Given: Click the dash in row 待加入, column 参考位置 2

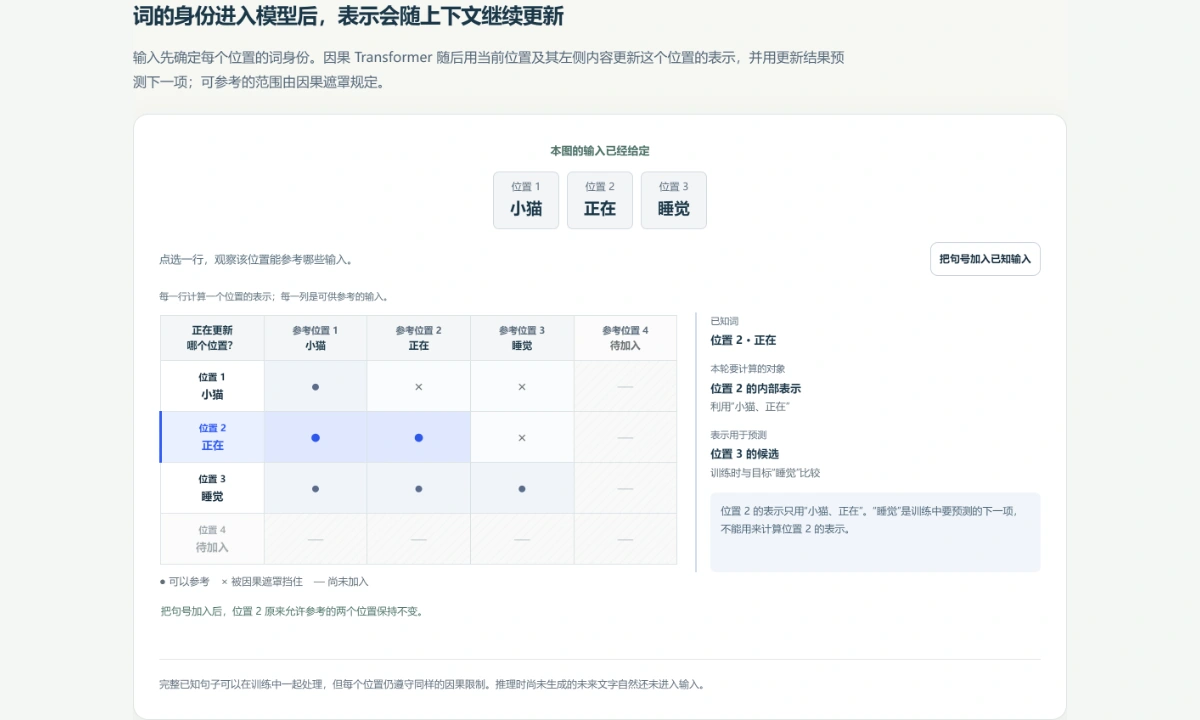Looking at the screenshot, I should pos(418,539).
